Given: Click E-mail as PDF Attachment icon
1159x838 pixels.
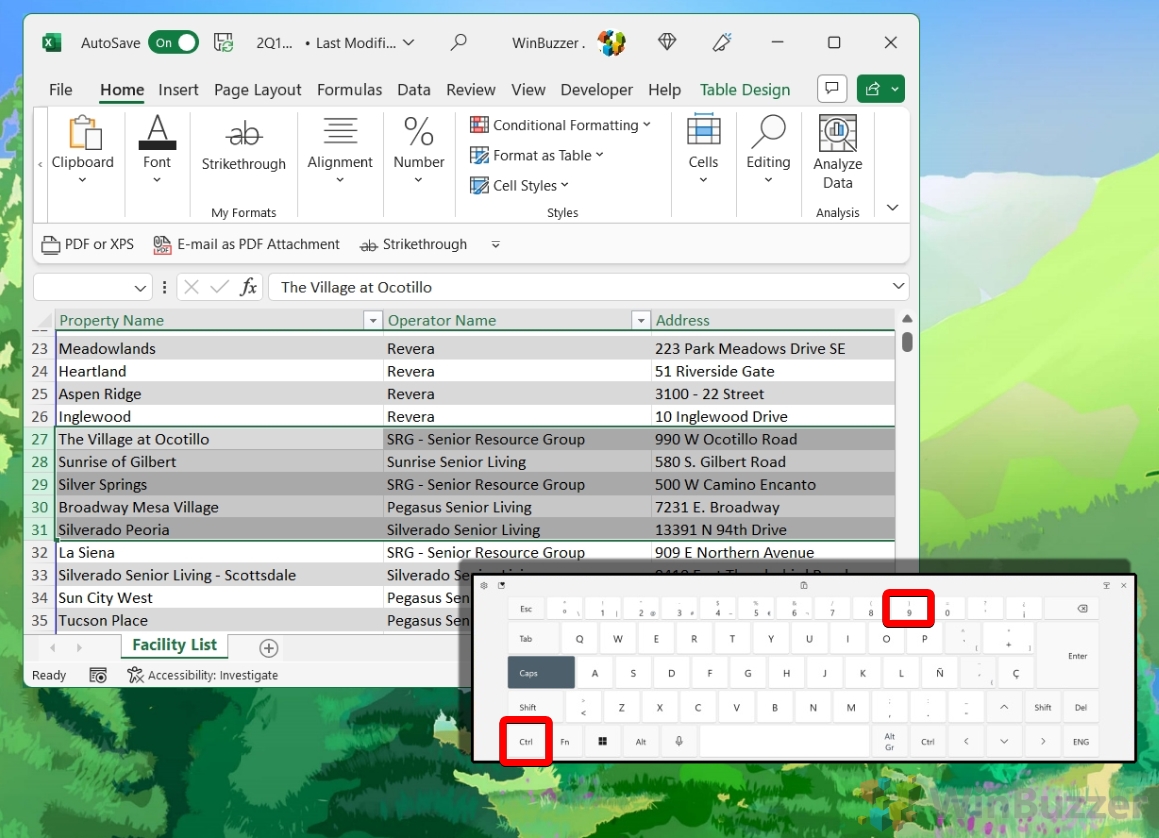Looking at the screenshot, I should (x=162, y=245).
